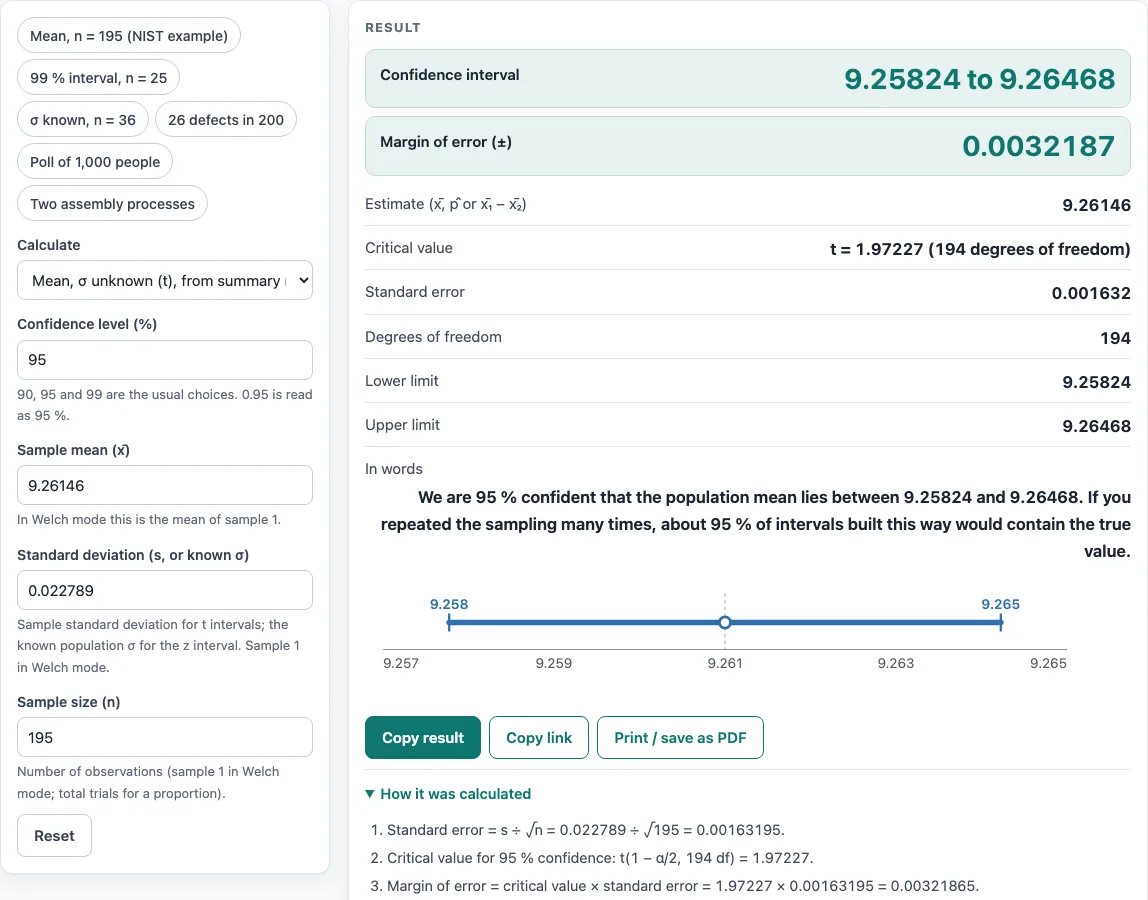
Task: Edit the Standard deviation field
Action: 165,590
